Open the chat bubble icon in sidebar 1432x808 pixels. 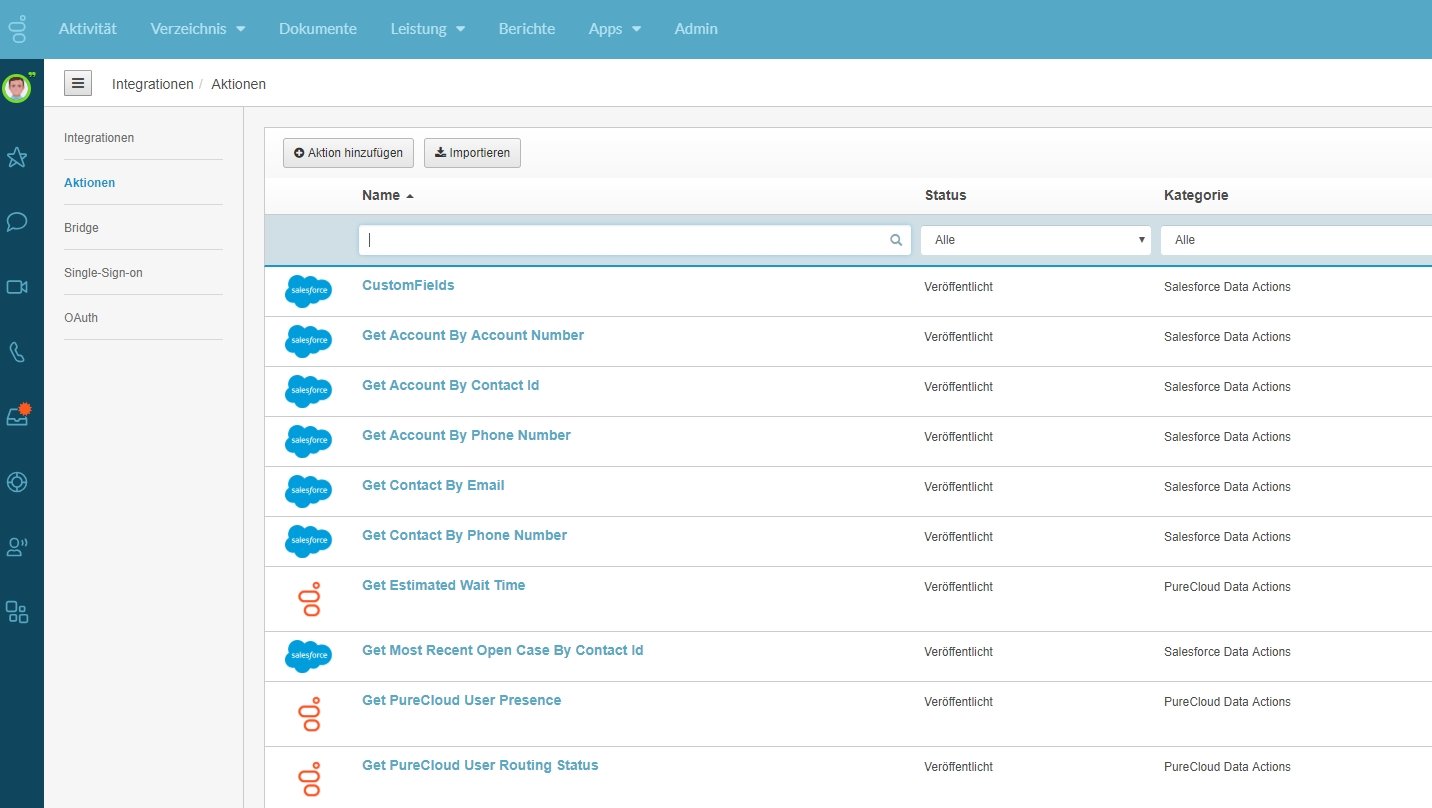[17, 222]
